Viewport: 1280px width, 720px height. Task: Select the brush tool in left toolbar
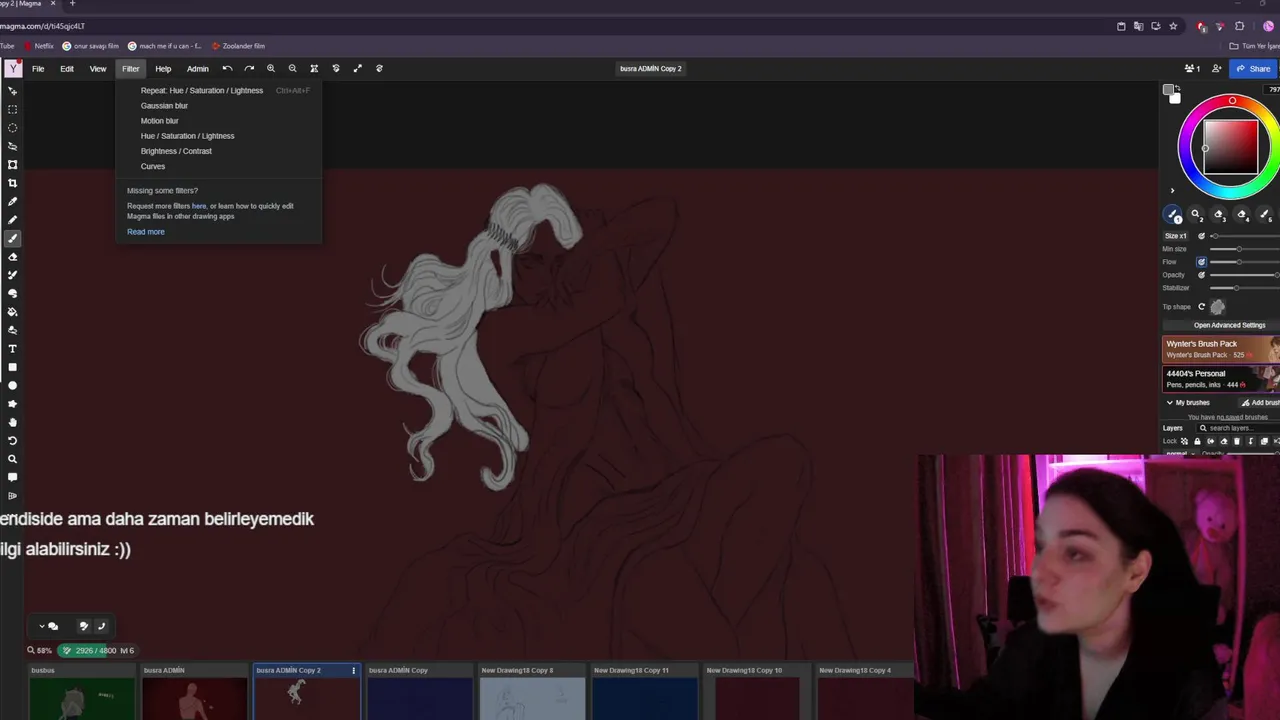[x=13, y=239]
